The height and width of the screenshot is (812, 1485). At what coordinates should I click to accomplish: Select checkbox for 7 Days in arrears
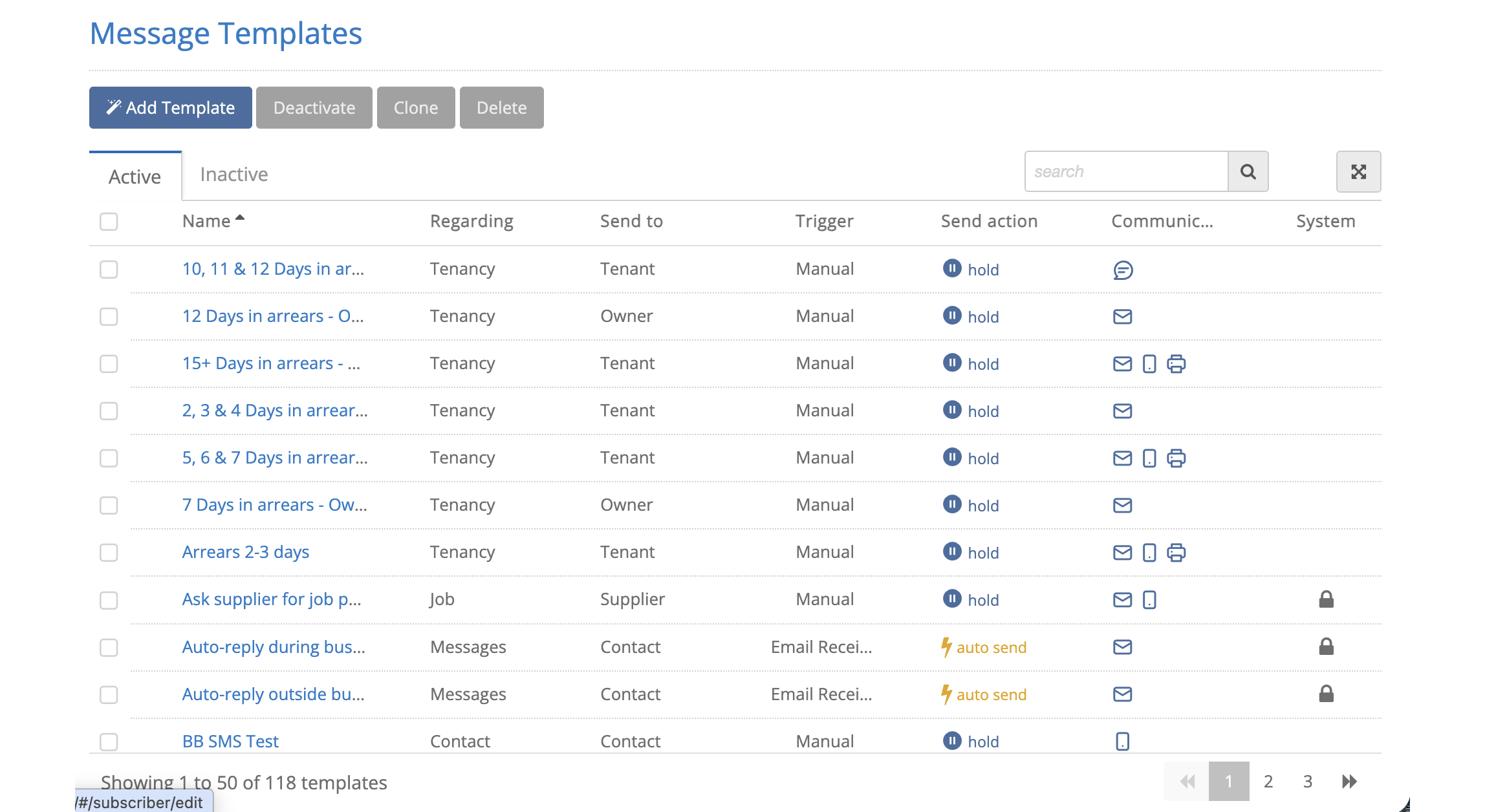pyautogui.click(x=109, y=505)
